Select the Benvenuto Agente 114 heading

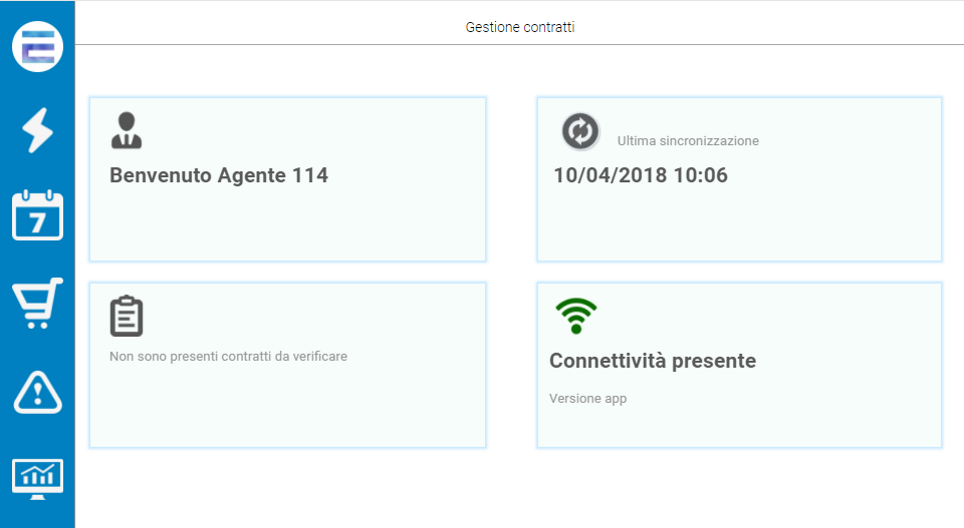point(219,175)
